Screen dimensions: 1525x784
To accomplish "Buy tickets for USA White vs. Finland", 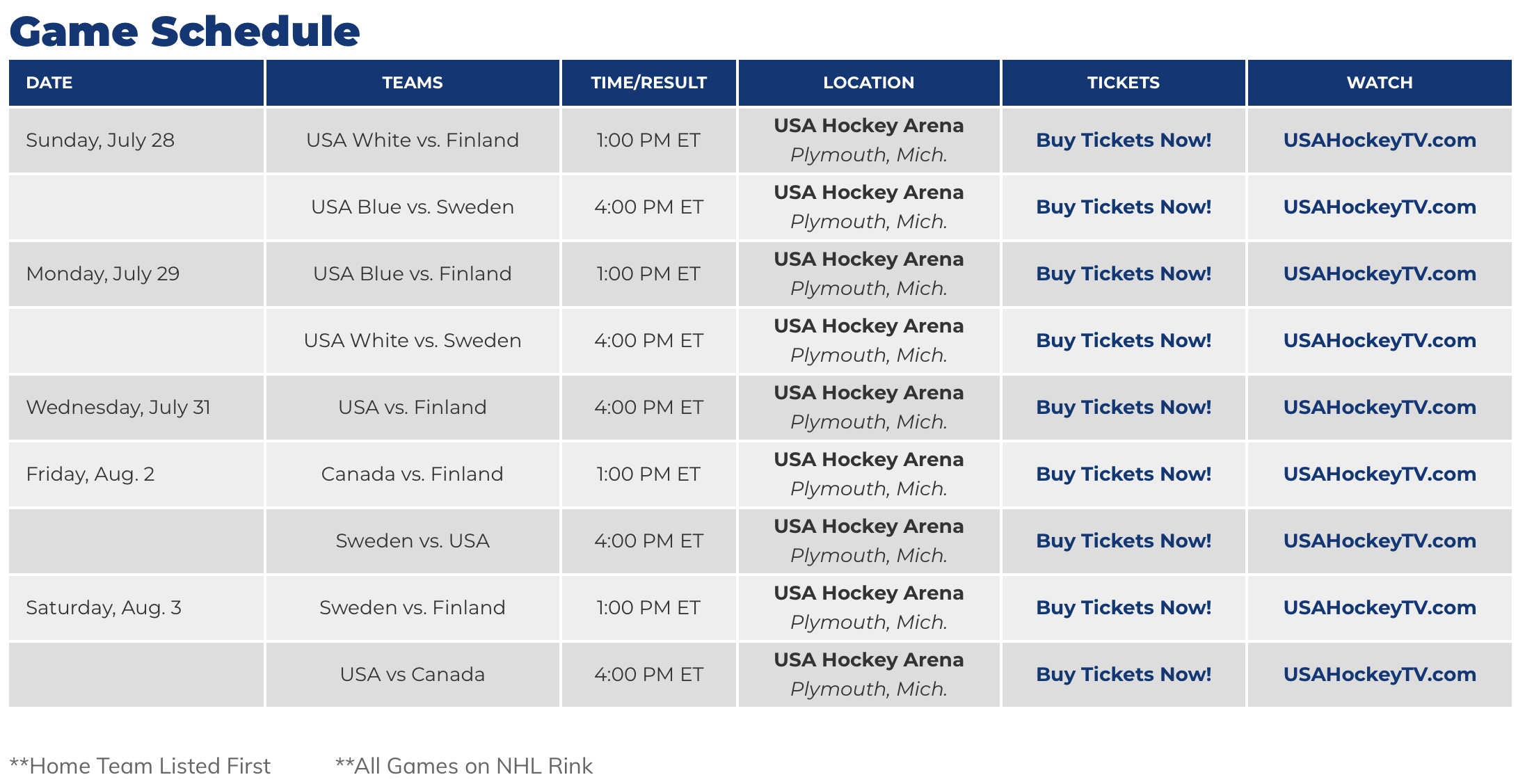I will pos(1124,141).
